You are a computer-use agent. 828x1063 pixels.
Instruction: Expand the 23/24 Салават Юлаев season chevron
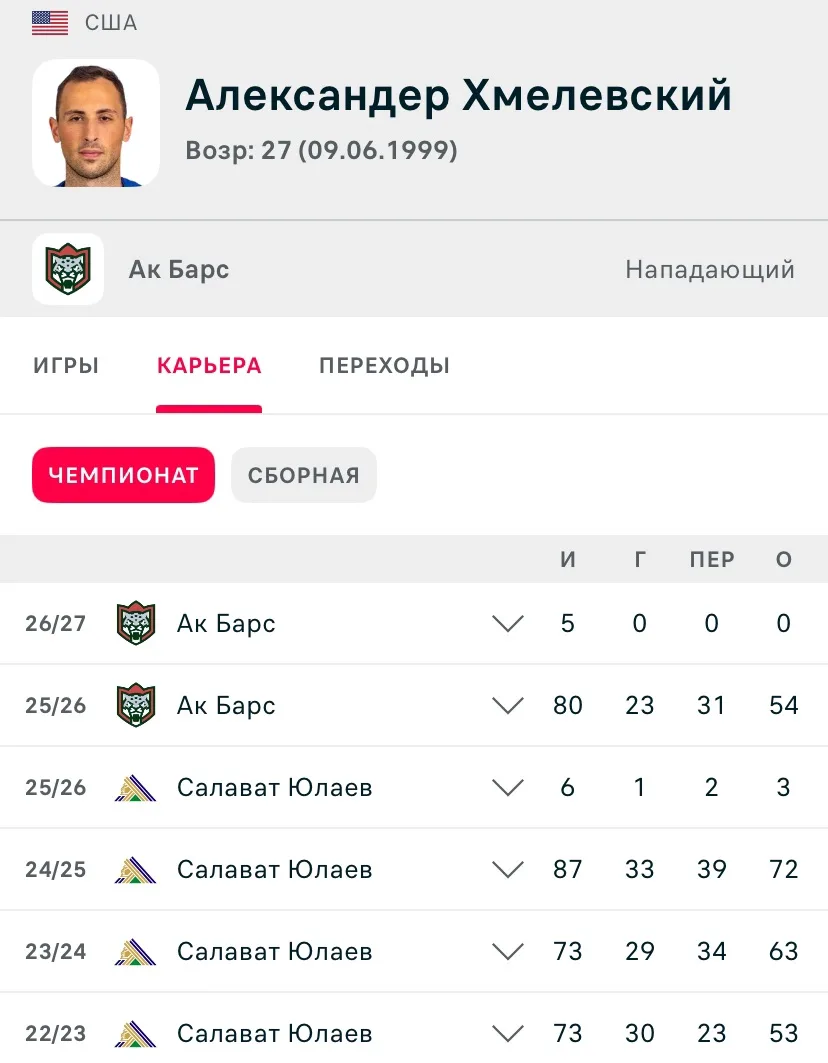508,952
